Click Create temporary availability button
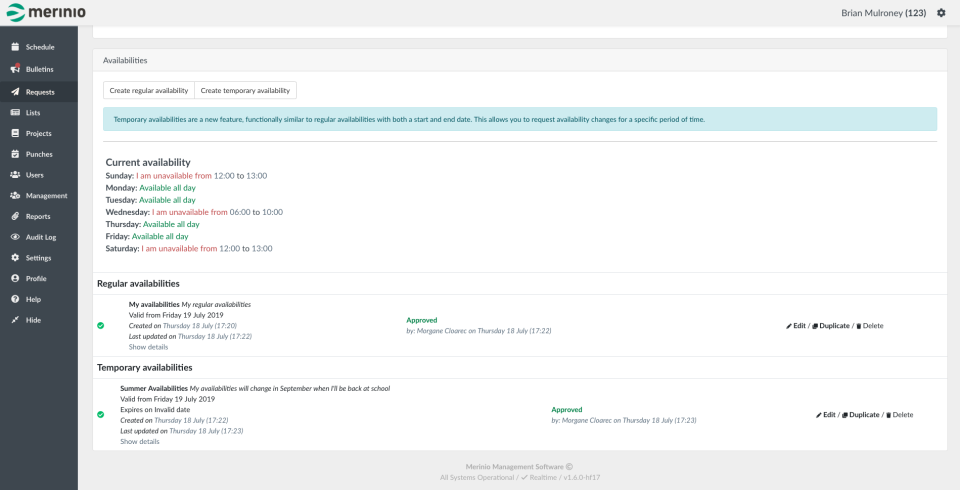 (x=245, y=90)
